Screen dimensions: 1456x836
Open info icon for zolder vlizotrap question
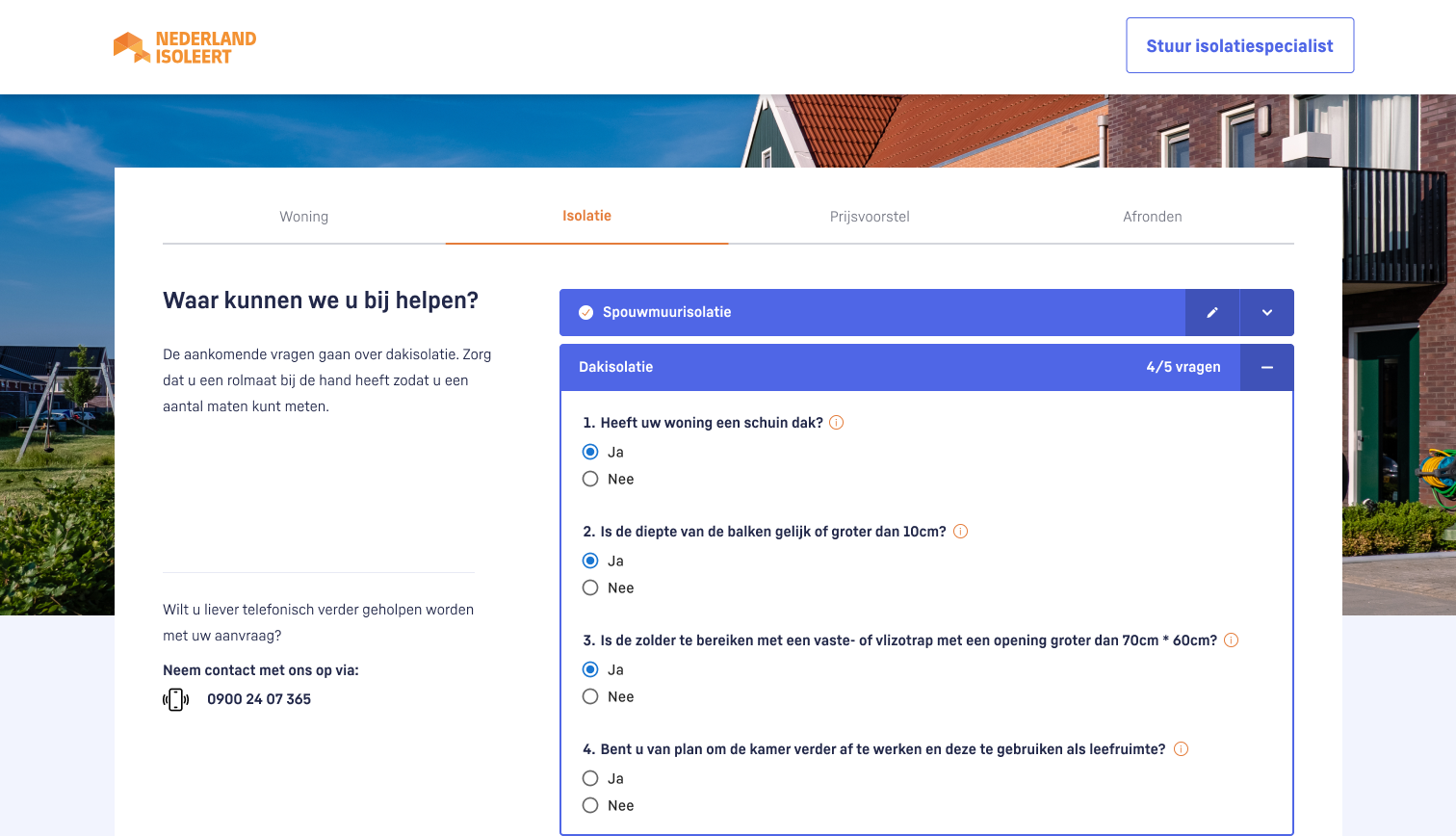pos(1231,640)
